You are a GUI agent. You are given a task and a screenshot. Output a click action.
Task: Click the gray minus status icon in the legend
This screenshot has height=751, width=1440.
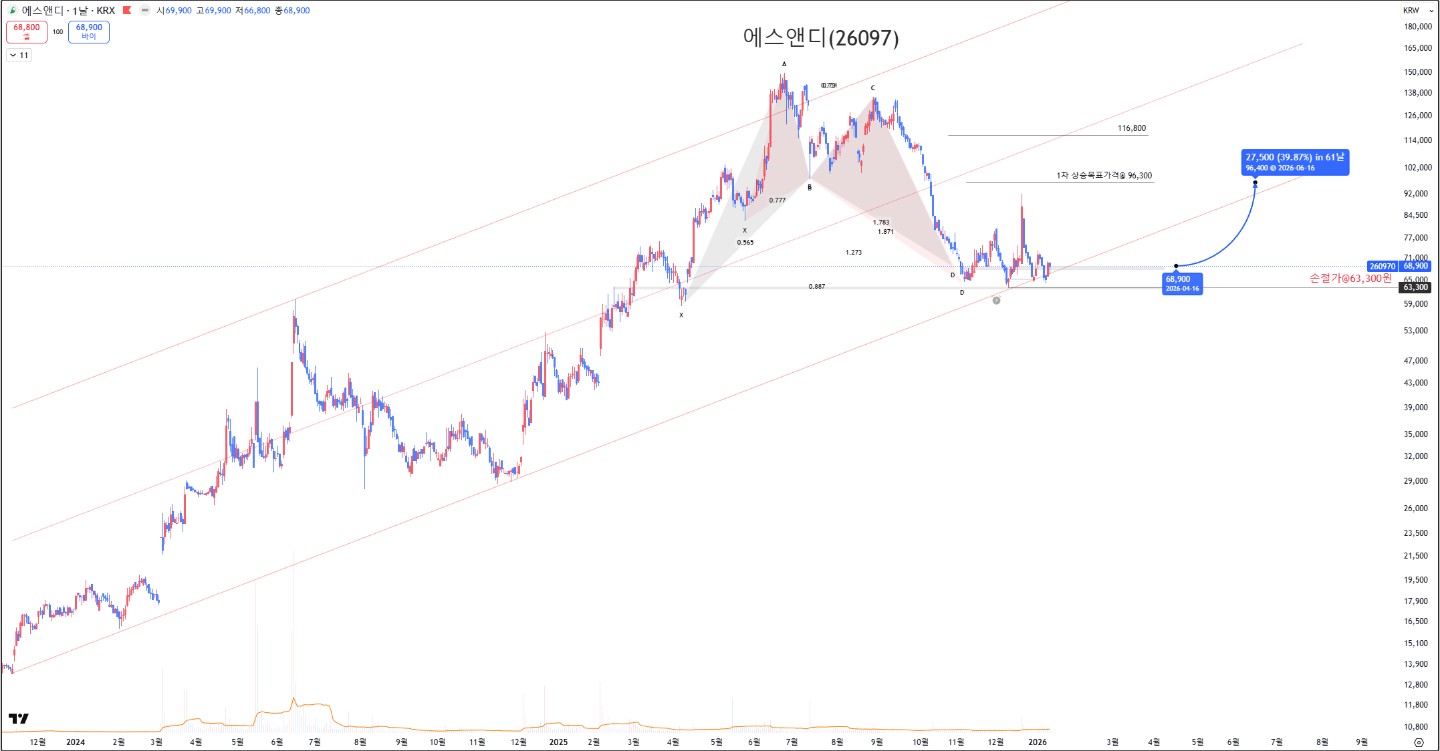point(145,10)
